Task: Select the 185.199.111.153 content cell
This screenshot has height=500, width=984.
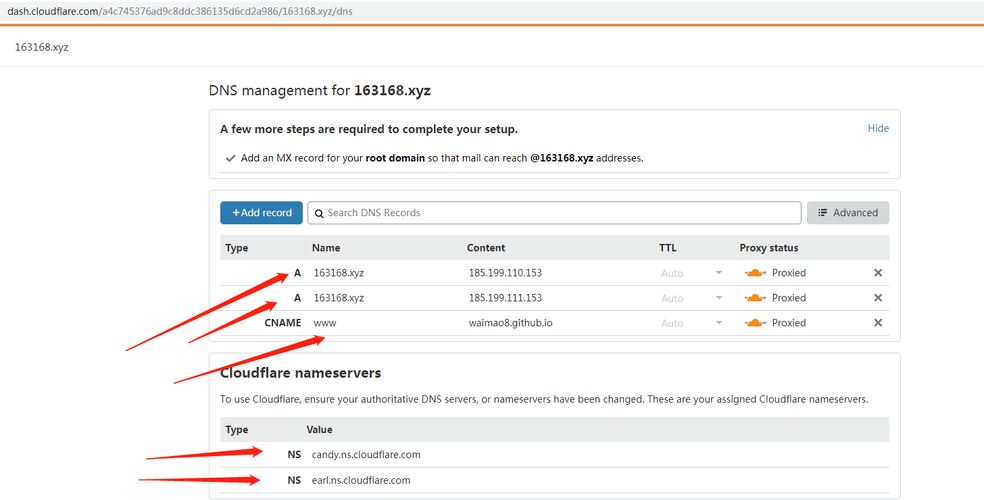Action: click(505, 298)
